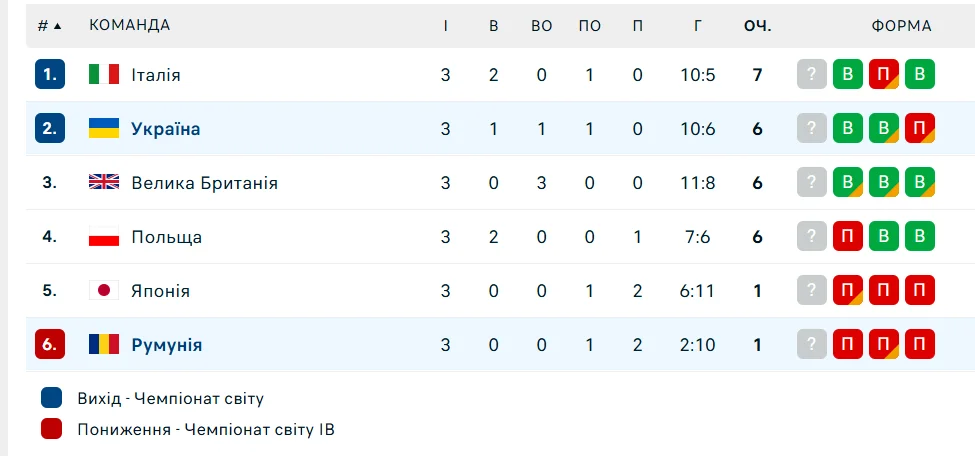Sort table by В wins column
The height and width of the screenshot is (456, 975).
pos(494,26)
